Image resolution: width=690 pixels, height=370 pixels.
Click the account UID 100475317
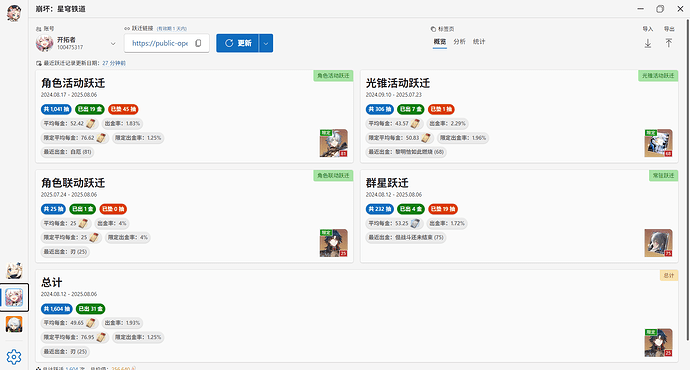pyautogui.click(x=70, y=48)
